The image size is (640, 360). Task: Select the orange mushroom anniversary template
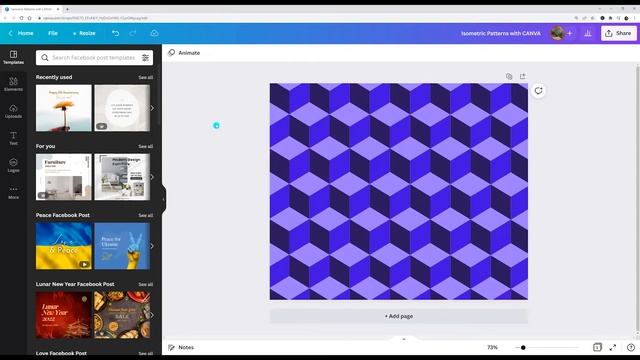point(64,108)
